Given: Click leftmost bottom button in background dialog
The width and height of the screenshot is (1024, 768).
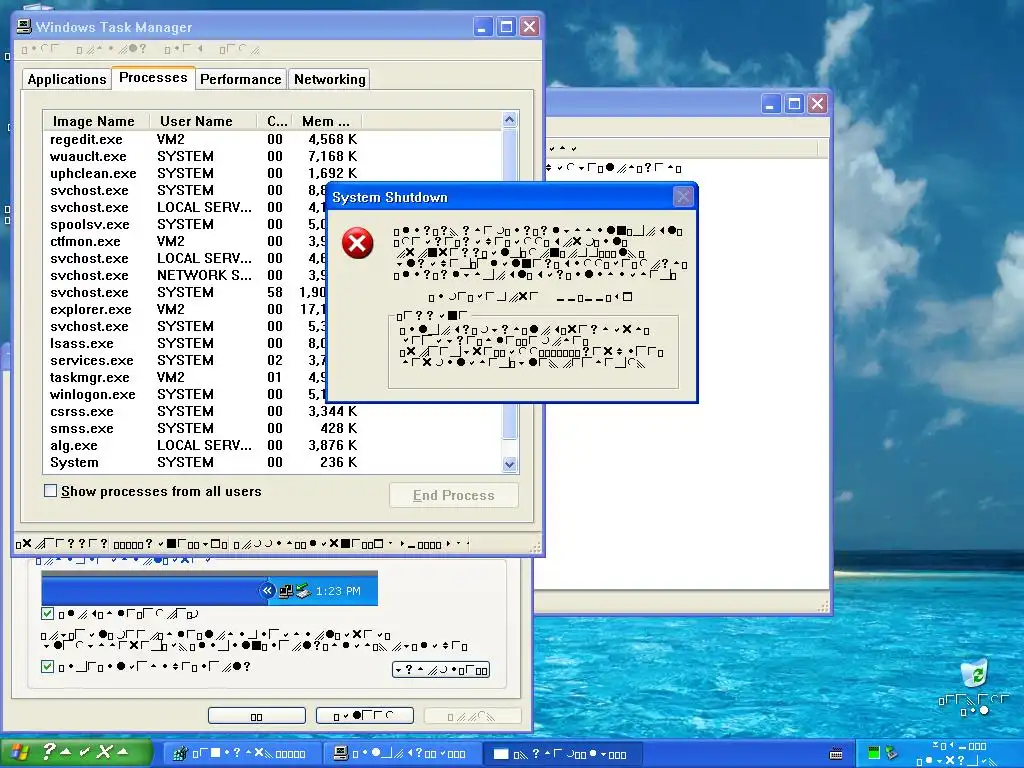Looking at the screenshot, I should coord(257,716).
